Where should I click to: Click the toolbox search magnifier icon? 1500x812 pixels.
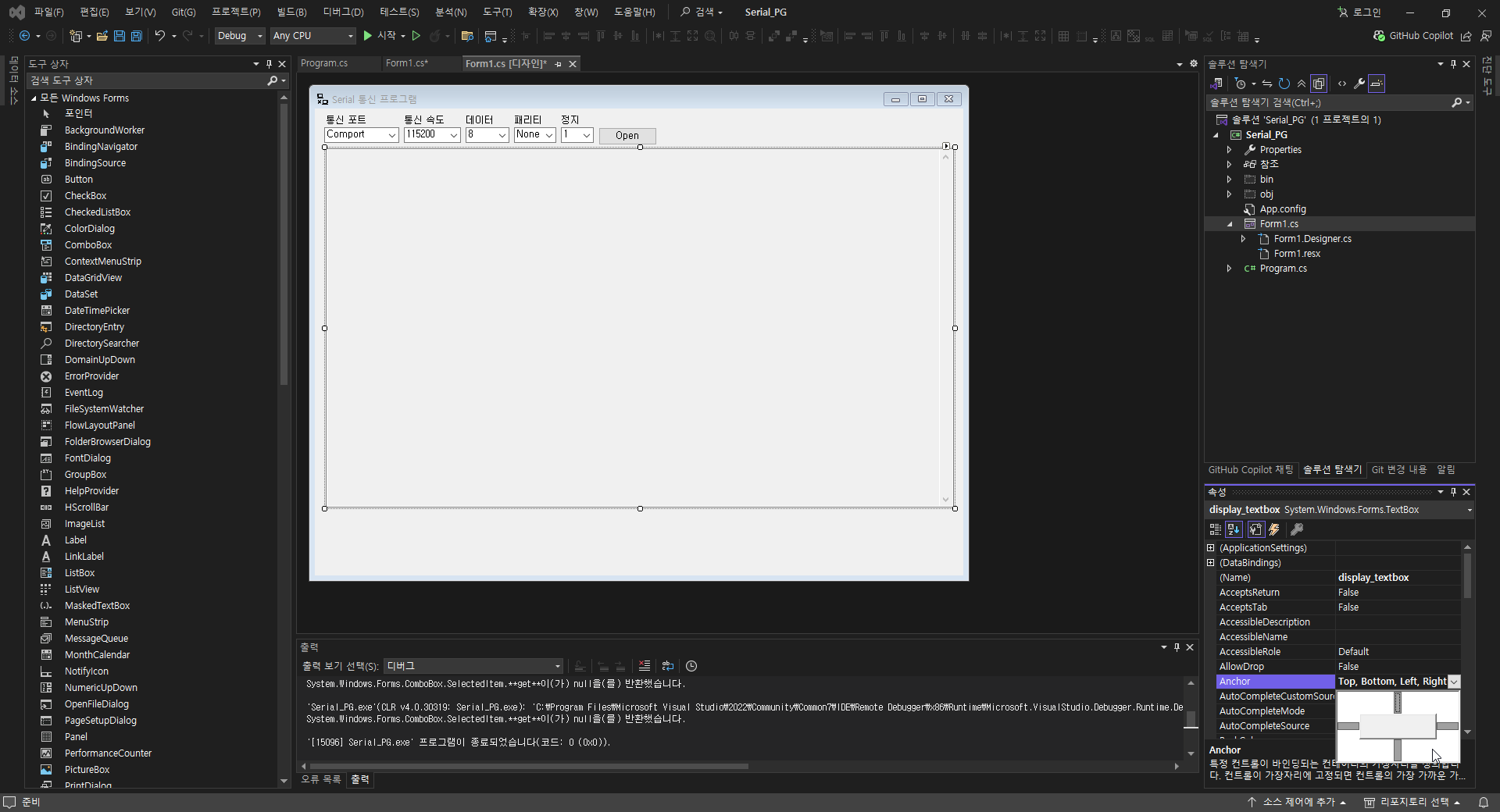(x=272, y=80)
